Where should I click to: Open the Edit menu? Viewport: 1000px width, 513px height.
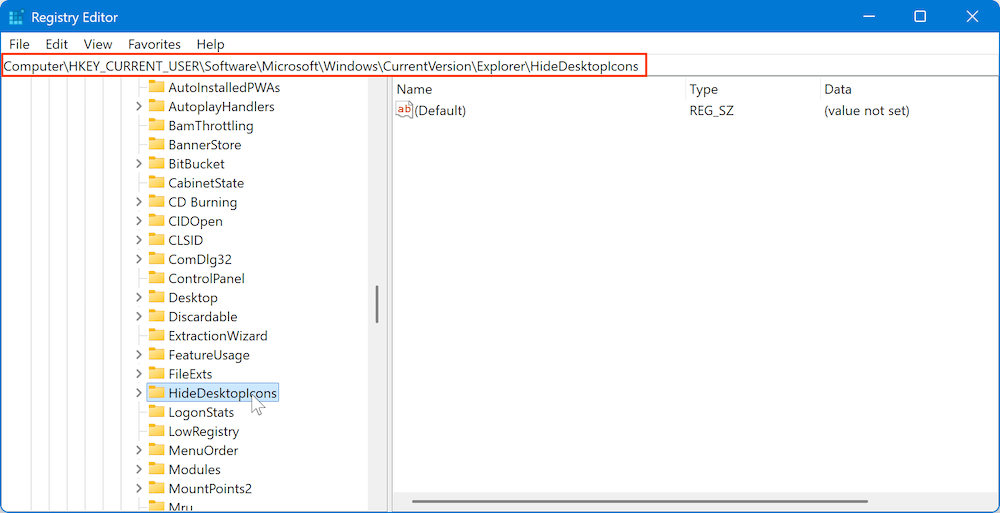tap(56, 44)
